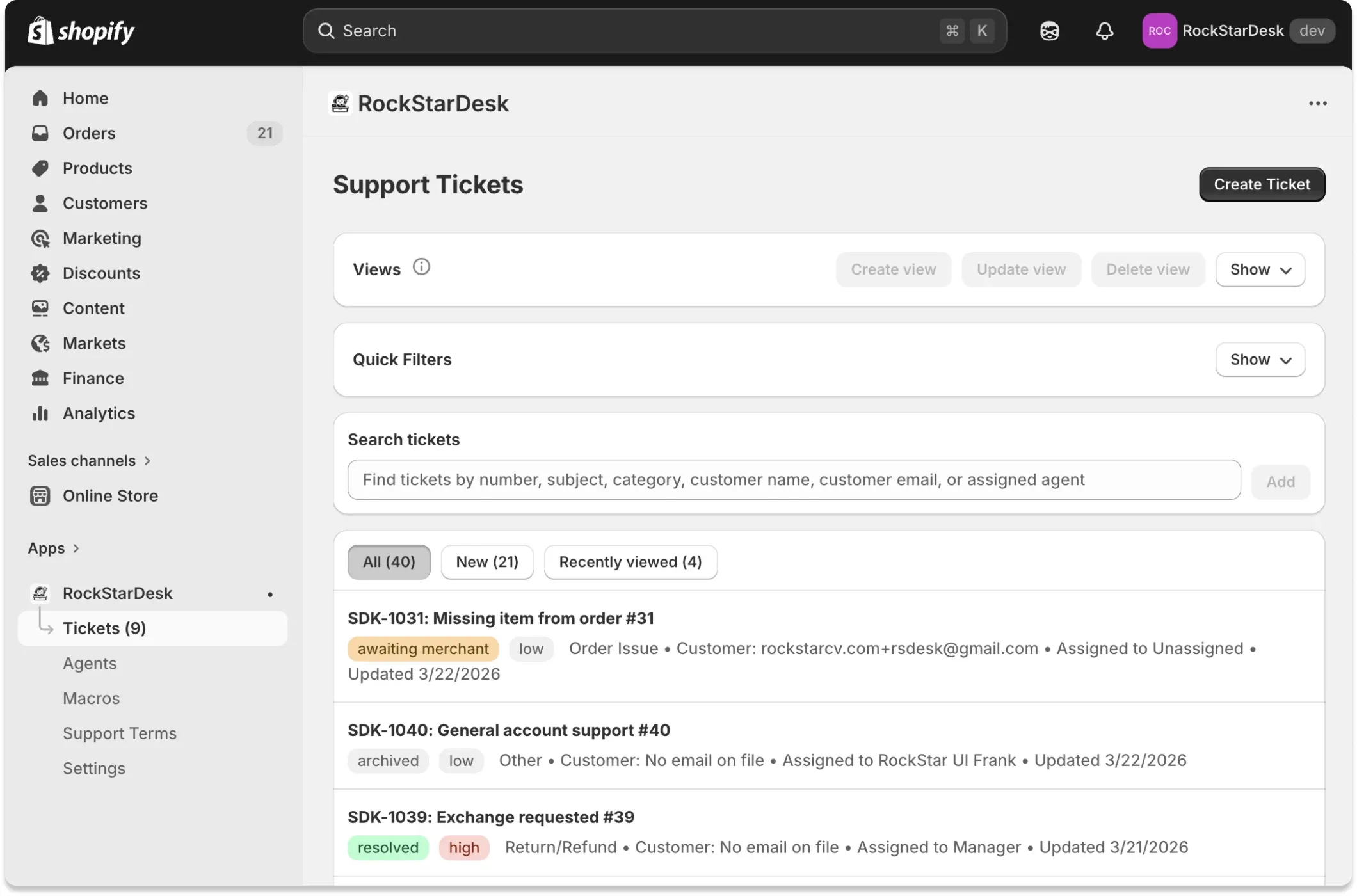Click the Marketing target icon
1357x896 pixels.
(x=40, y=238)
